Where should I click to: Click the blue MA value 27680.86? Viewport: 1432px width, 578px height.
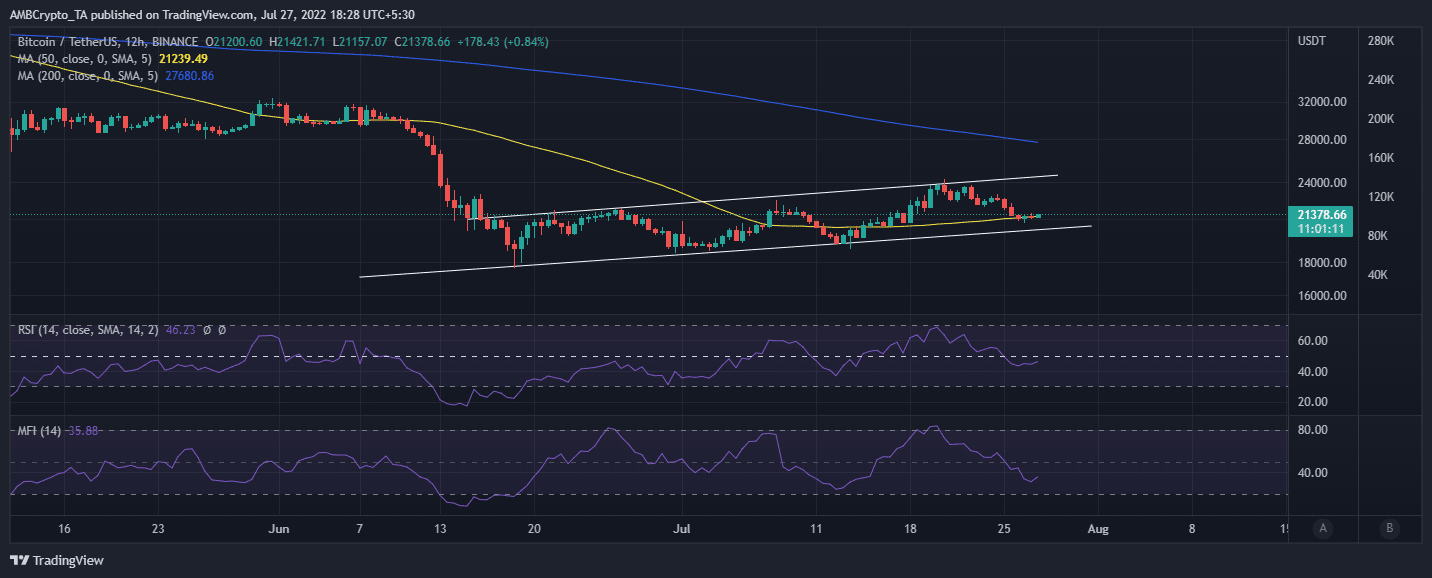(x=189, y=75)
